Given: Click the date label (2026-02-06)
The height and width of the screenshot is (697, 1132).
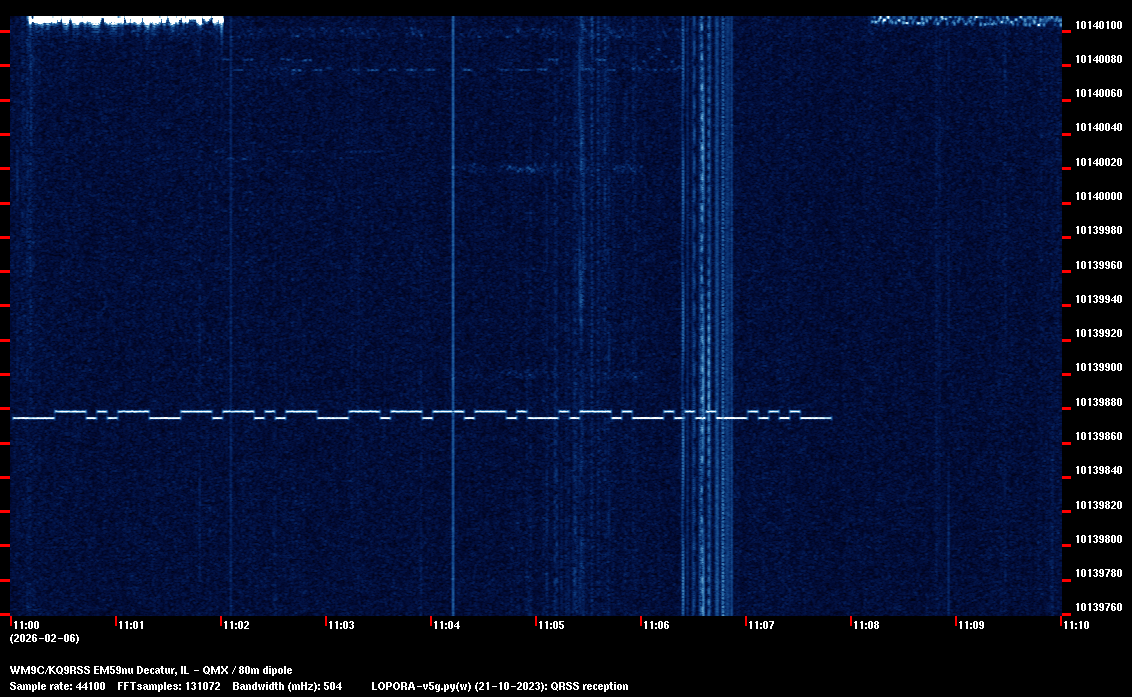Looking at the screenshot, I should click(x=44, y=638).
